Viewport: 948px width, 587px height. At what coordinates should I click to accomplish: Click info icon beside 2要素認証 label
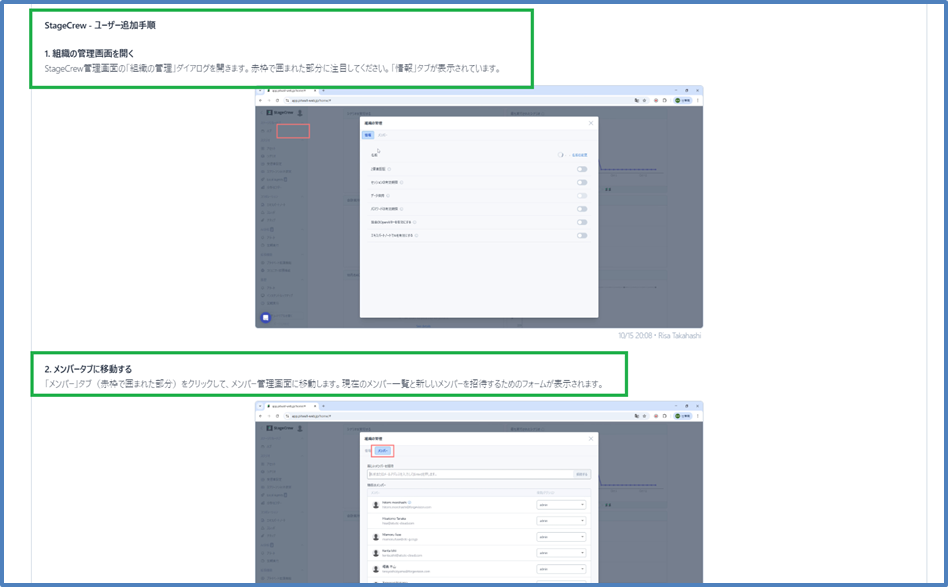[389, 169]
